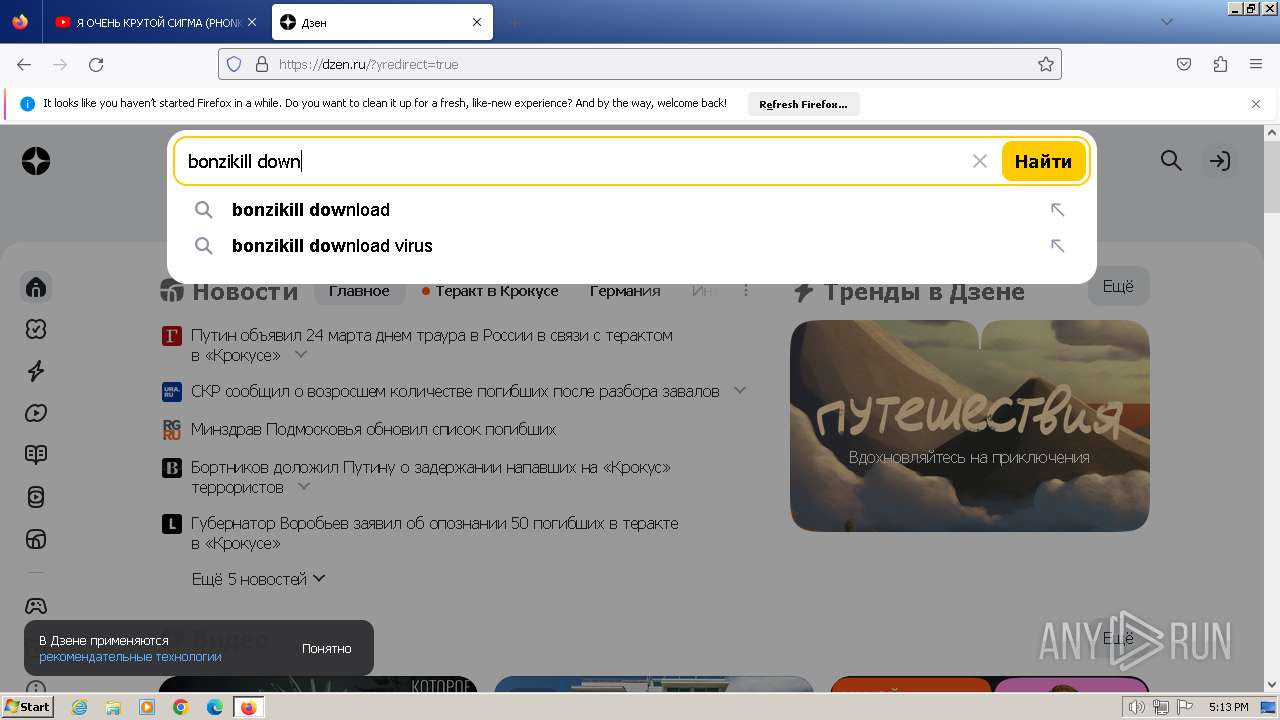The image size is (1280, 720).
Task: Open the Firefox extensions icon
Action: pos(1220,64)
